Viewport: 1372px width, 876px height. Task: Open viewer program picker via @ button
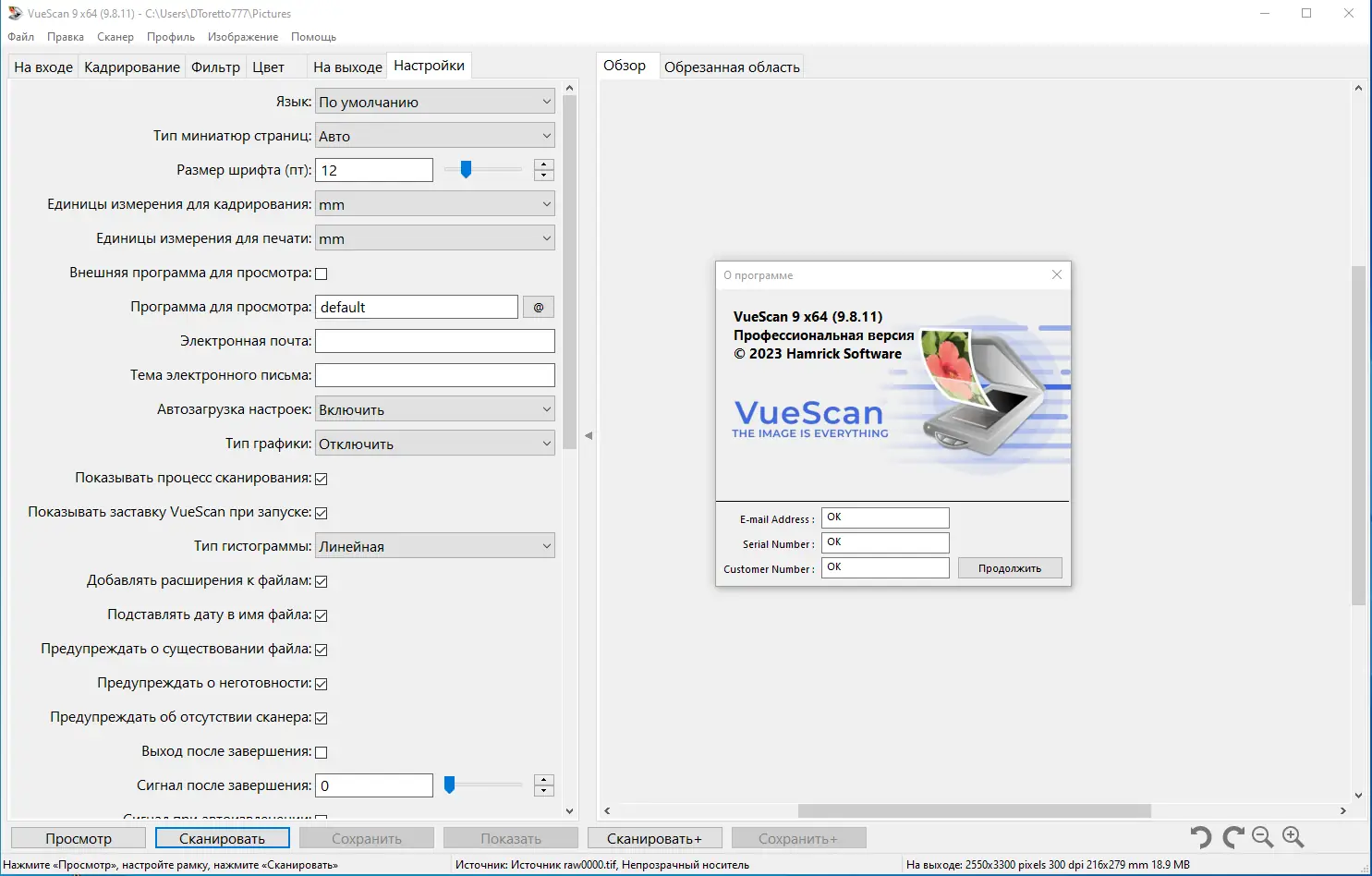point(538,306)
